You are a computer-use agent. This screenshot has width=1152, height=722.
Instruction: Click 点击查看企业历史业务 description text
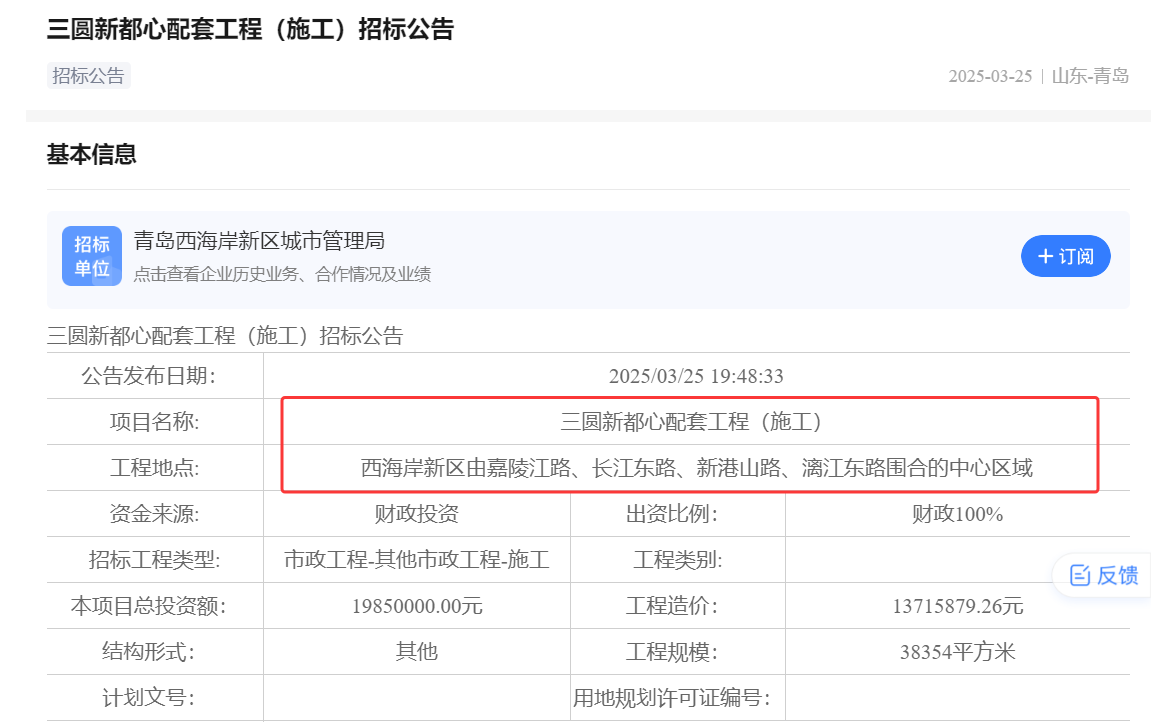pyautogui.click(x=282, y=274)
